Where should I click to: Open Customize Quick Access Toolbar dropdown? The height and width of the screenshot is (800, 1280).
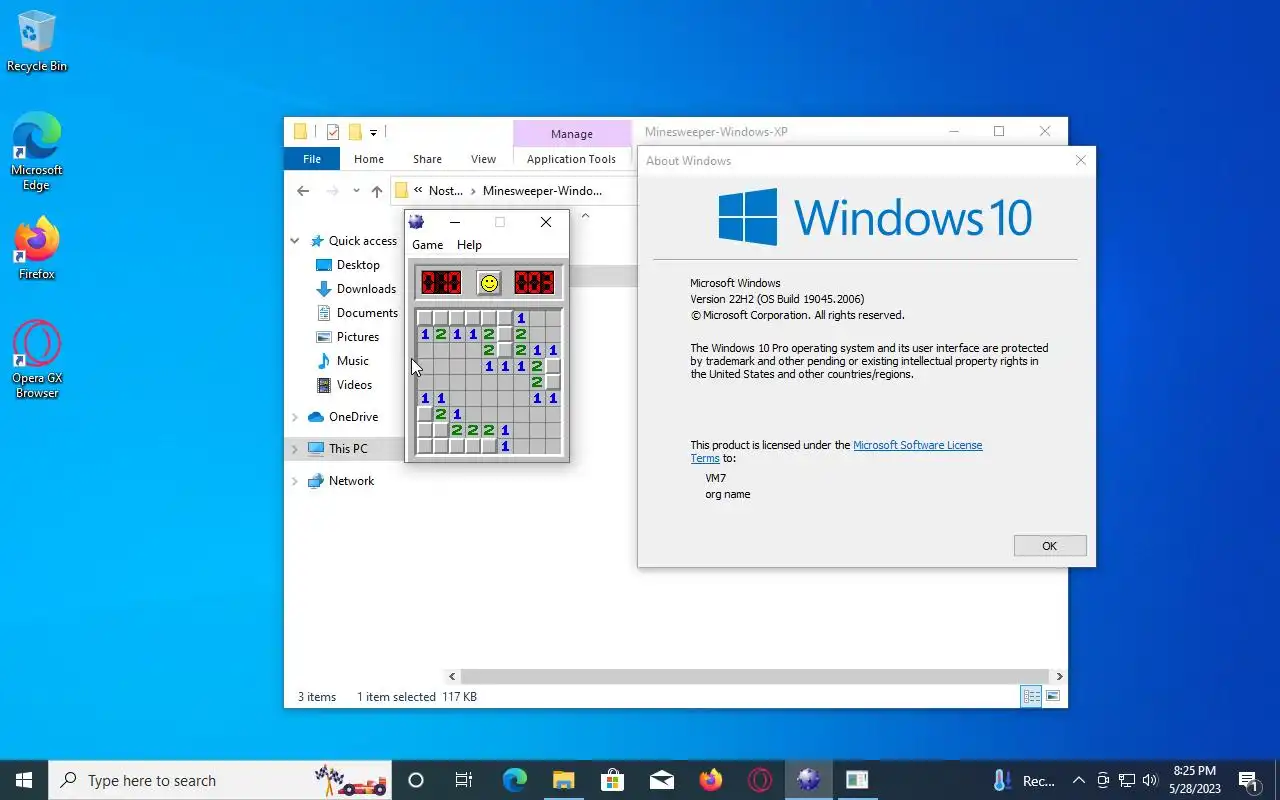tap(373, 132)
